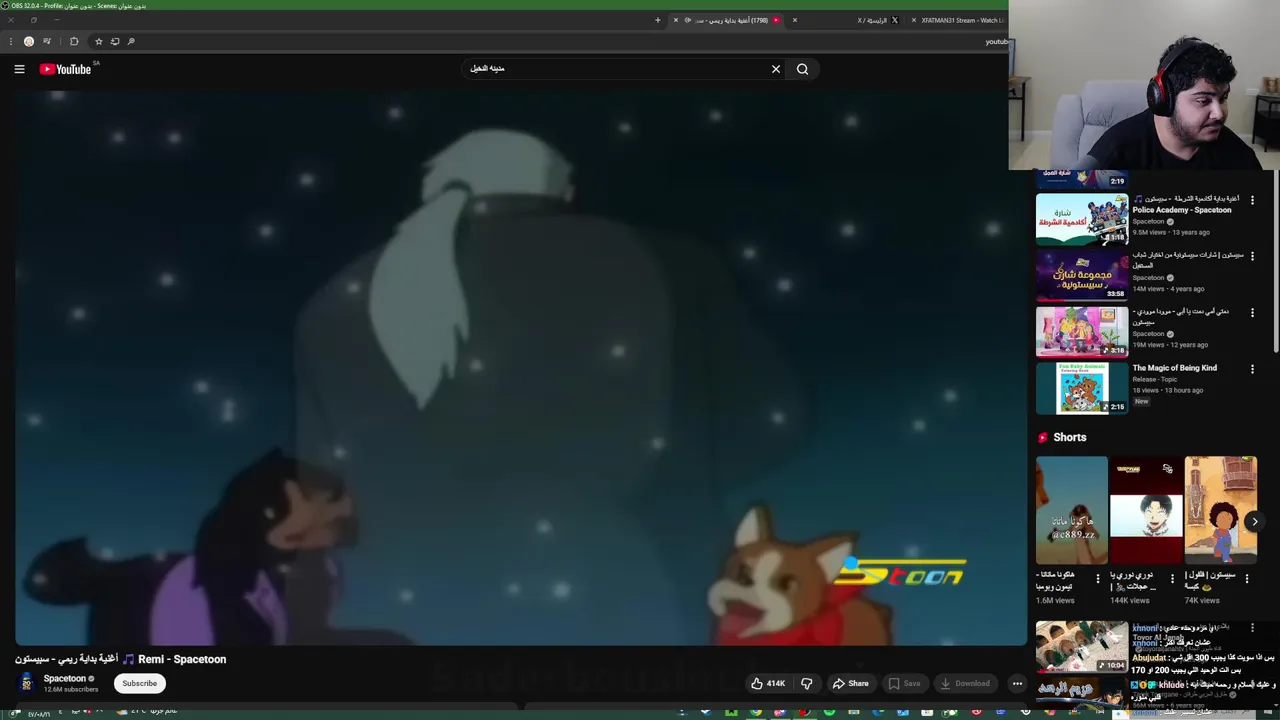
Task: Play Police Academy - Spacetoon thumbnail
Action: tap(1081, 219)
